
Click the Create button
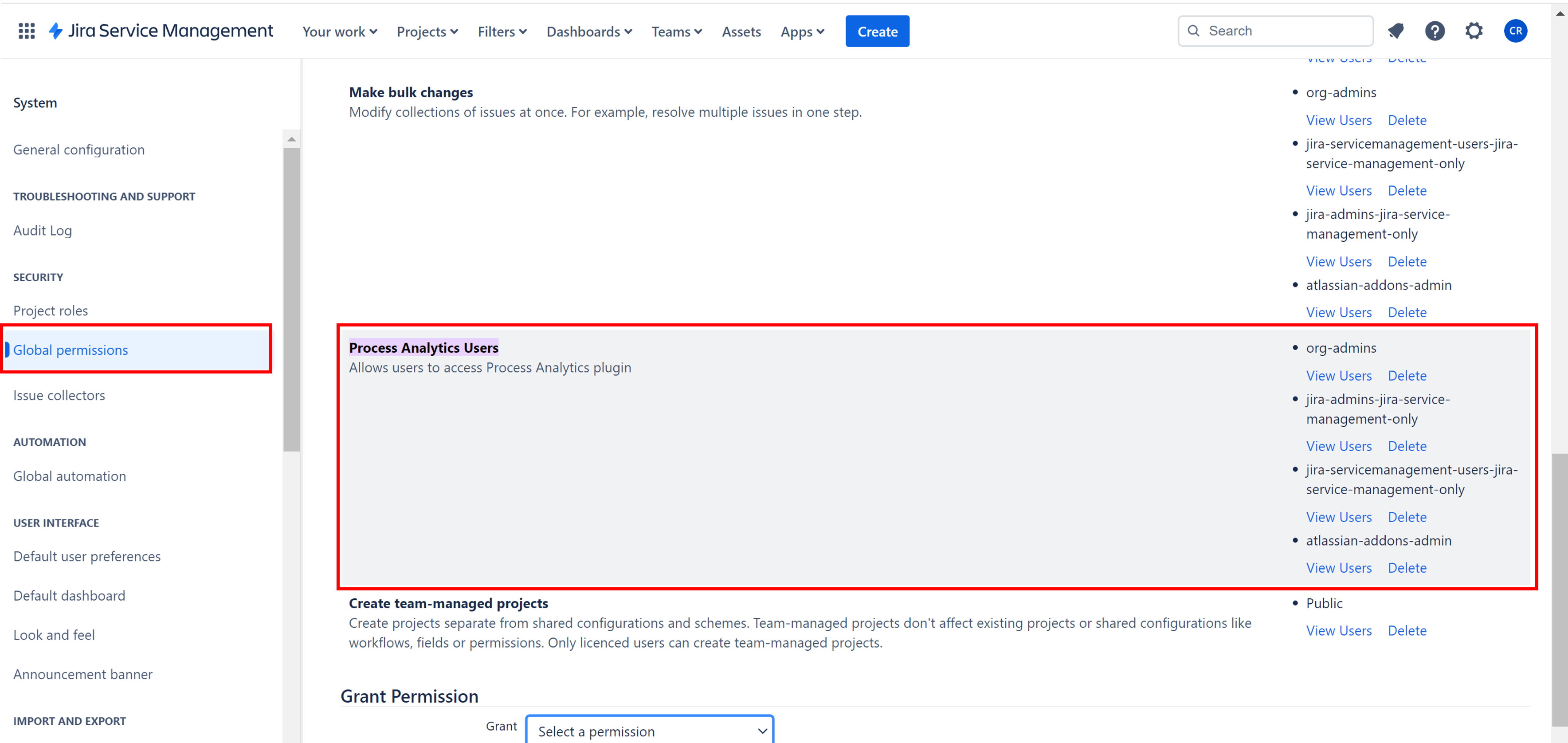pos(877,31)
